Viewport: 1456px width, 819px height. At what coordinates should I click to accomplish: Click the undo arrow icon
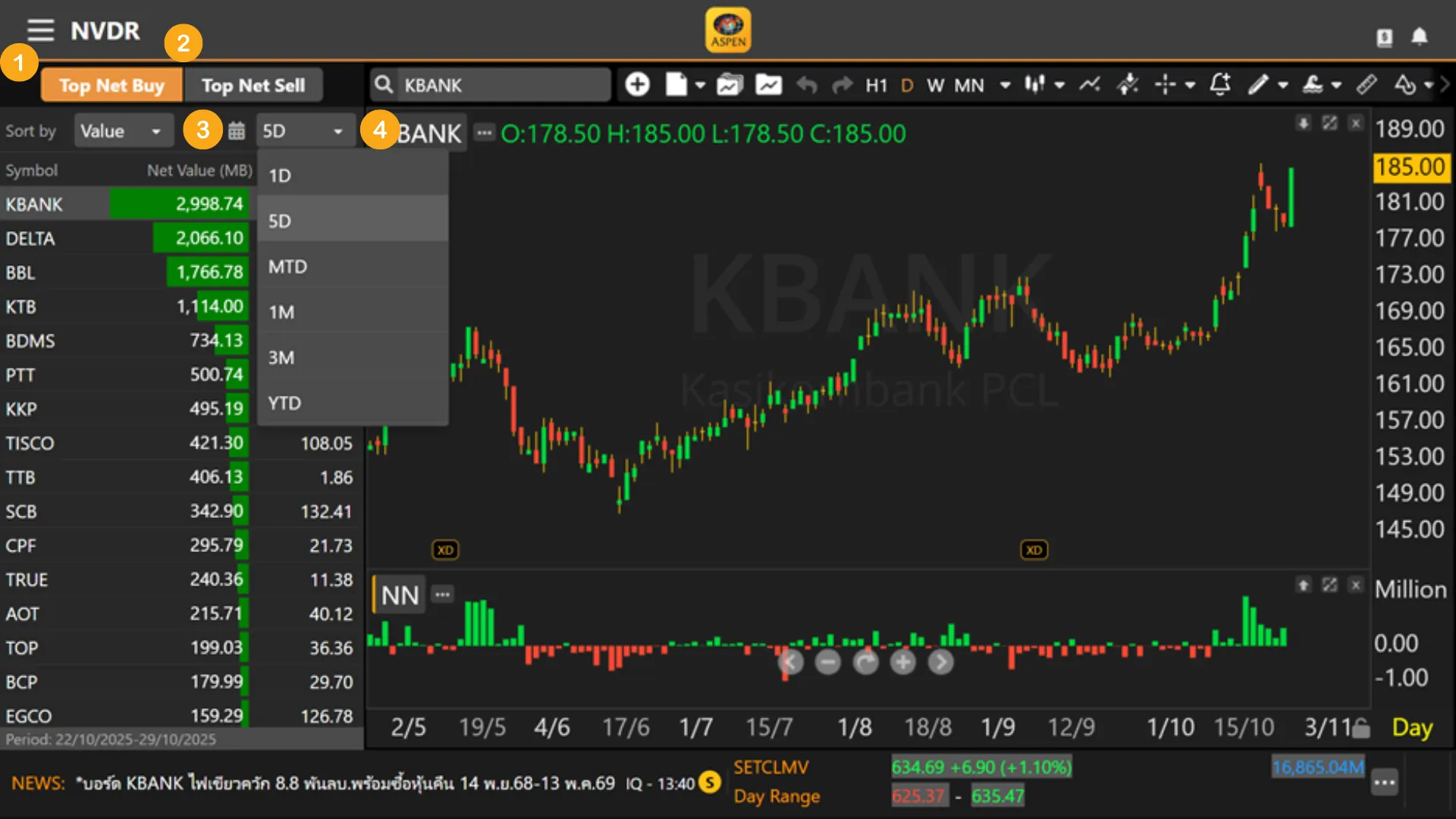(807, 85)
